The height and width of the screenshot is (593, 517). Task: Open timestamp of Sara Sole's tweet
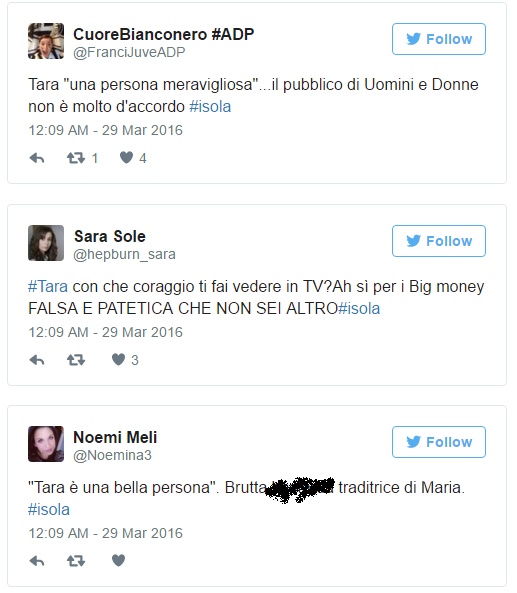106,332
